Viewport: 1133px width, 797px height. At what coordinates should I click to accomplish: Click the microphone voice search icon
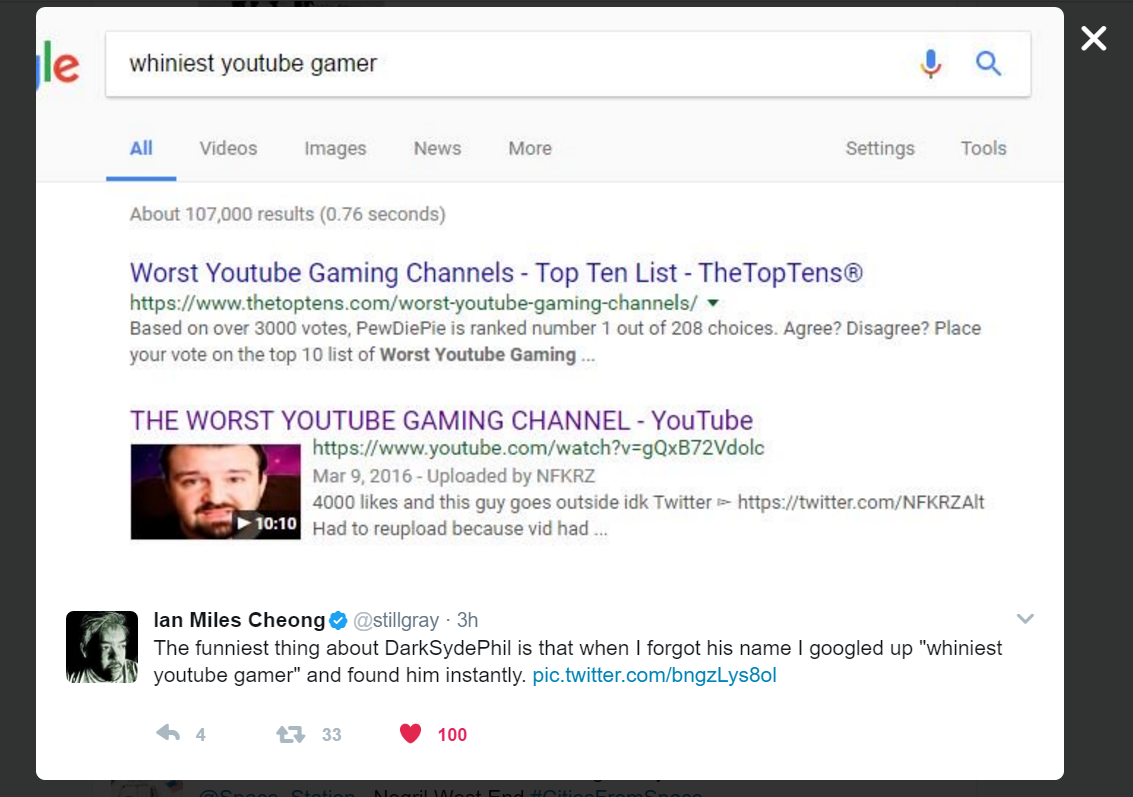pyautogui.click(x=931, y=64)
